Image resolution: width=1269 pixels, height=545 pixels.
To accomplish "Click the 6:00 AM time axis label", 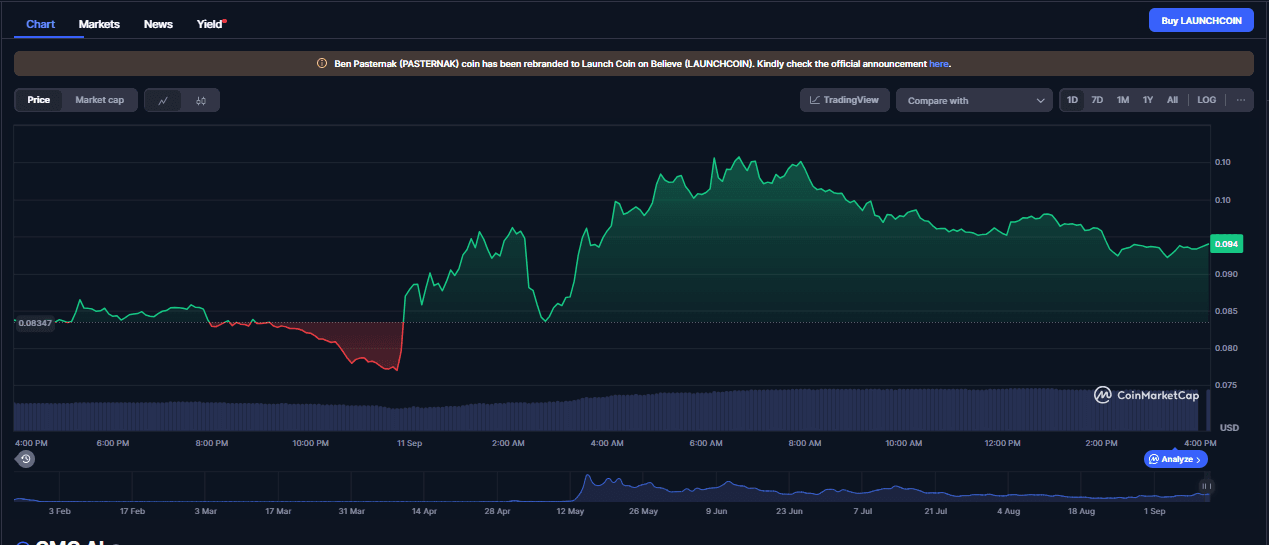I will click(706, 442).
